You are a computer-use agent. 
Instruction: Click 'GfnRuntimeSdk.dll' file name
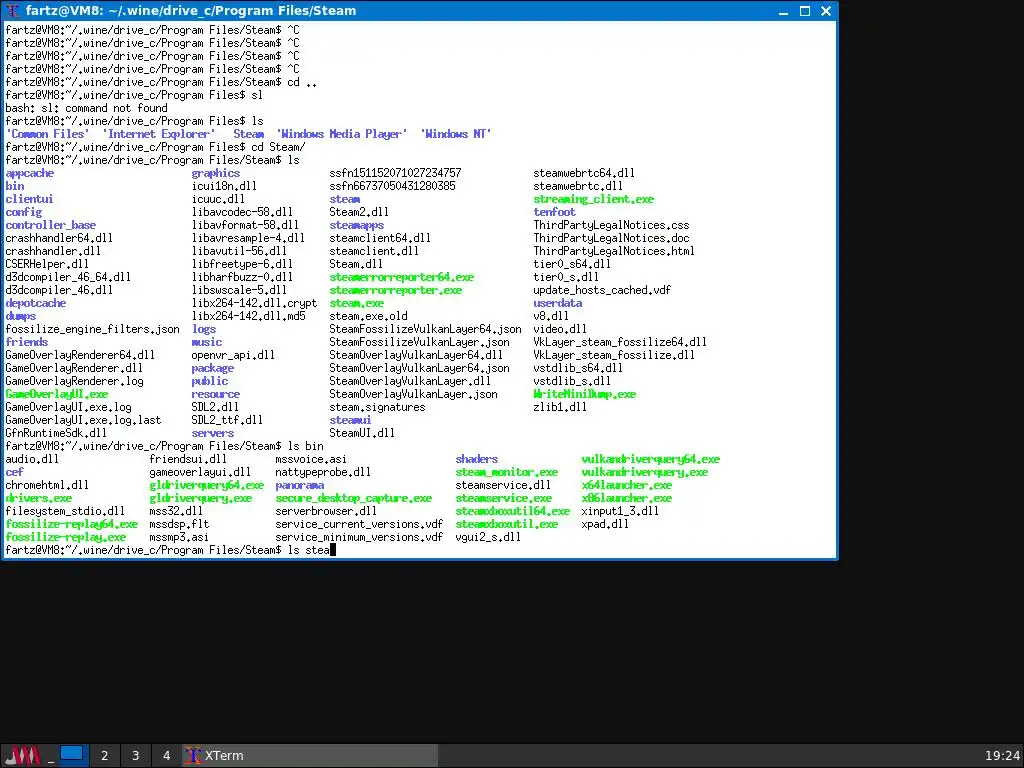pyautogui.click(x=56, y=433)
